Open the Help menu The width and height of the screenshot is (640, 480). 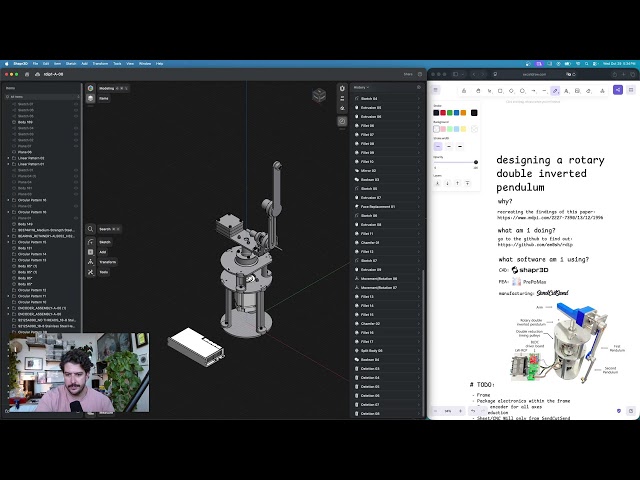pos(160,64)
